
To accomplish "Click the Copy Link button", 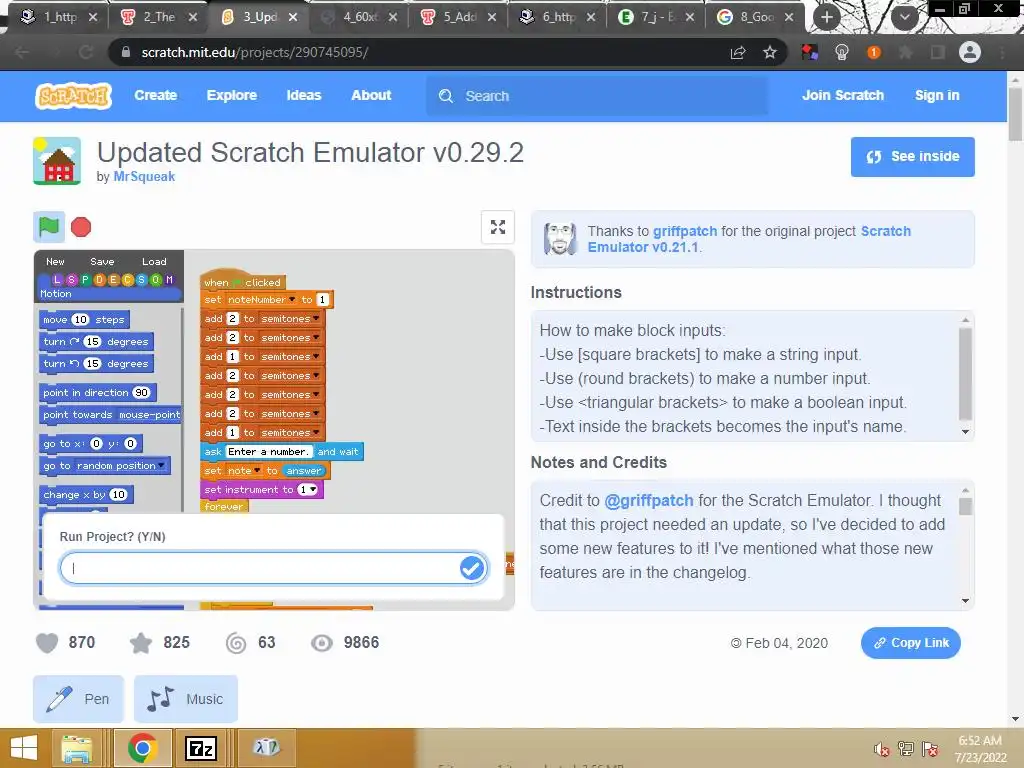I will [910, 643].
